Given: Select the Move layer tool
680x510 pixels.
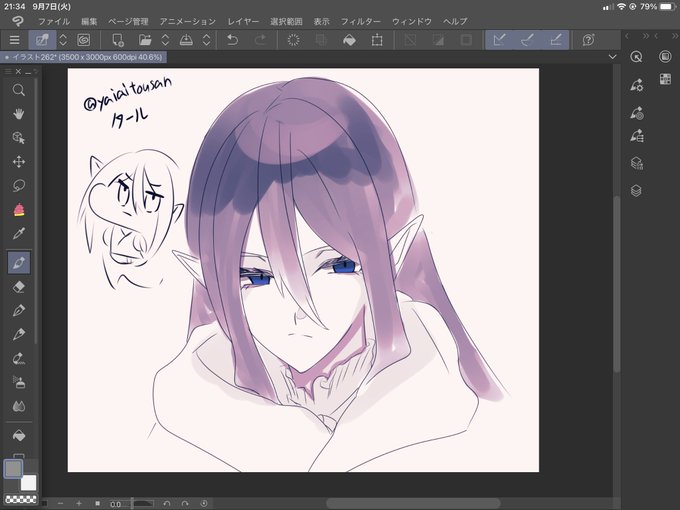Looking at the screenshot, I should 19,162.
